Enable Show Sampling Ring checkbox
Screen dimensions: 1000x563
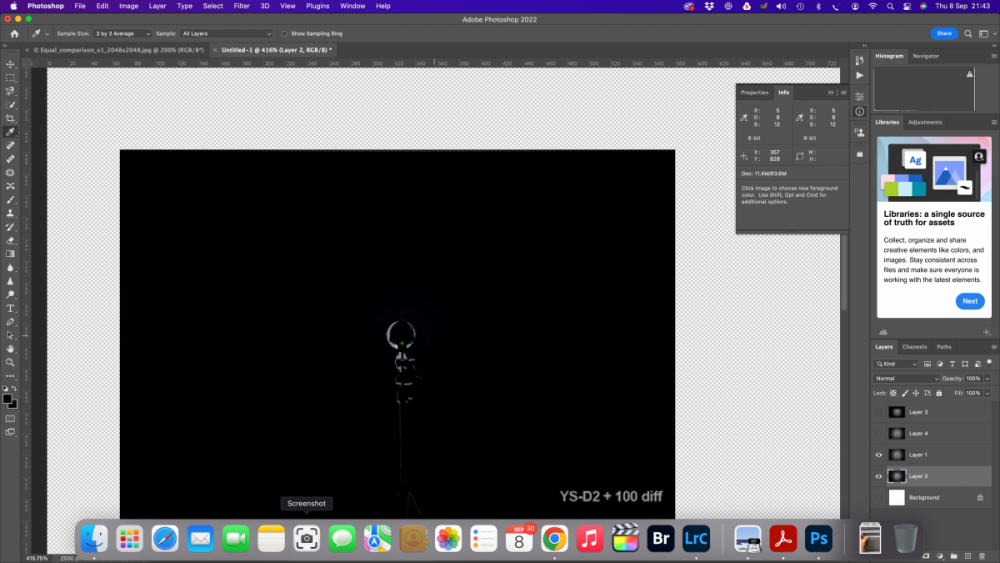click(284, 34)
